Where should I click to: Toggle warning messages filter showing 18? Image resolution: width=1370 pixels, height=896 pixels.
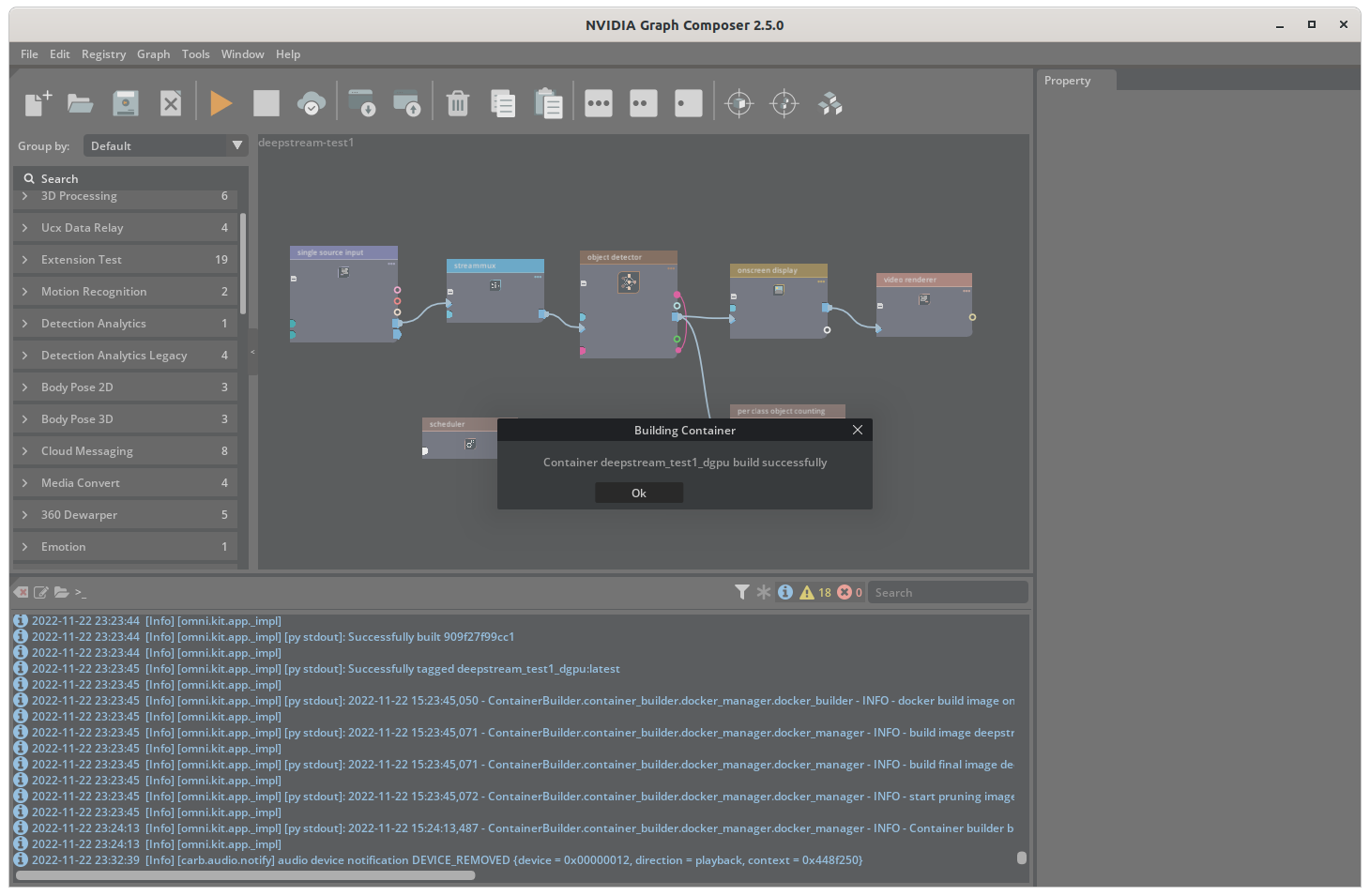click(815, 592)
